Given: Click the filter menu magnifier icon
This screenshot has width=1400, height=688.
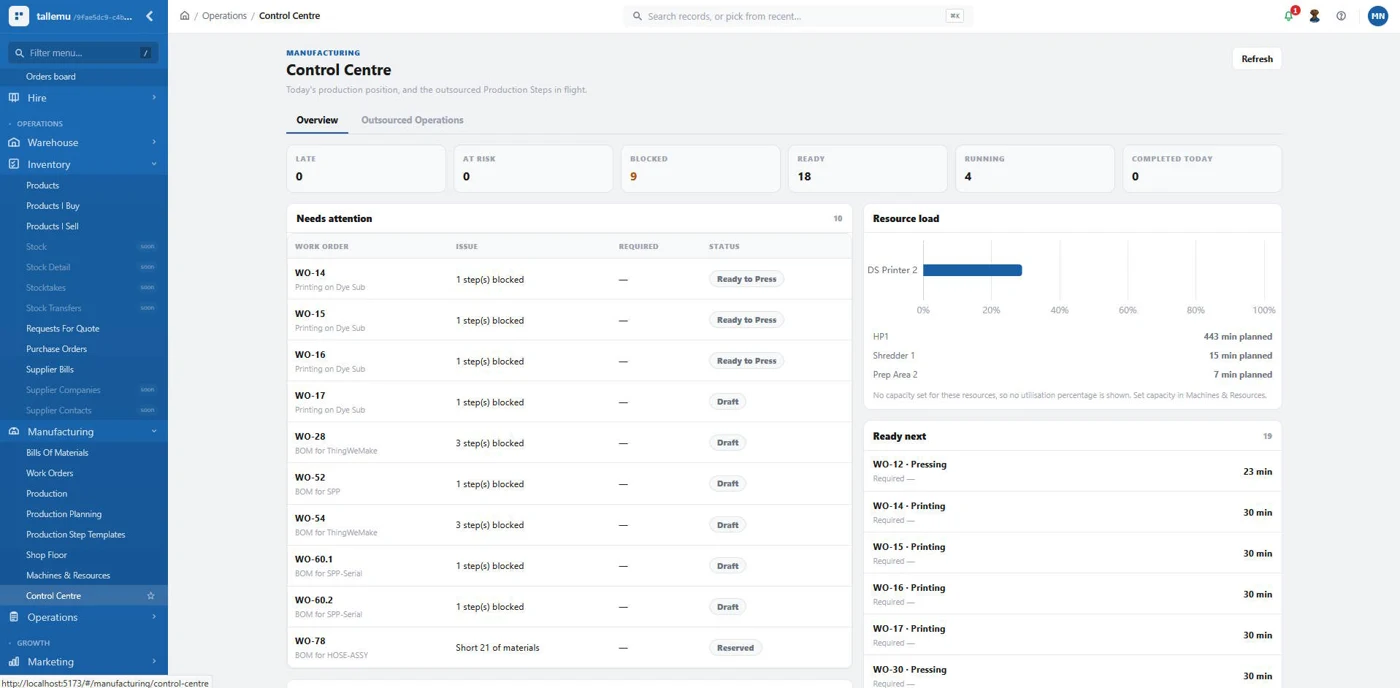Looking at the screenshot, I should [19, 53].
